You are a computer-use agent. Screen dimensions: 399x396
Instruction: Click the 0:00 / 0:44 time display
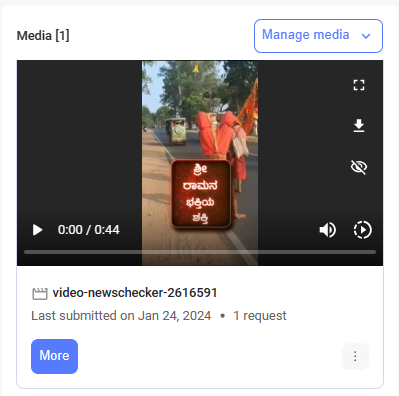point(89,230)
